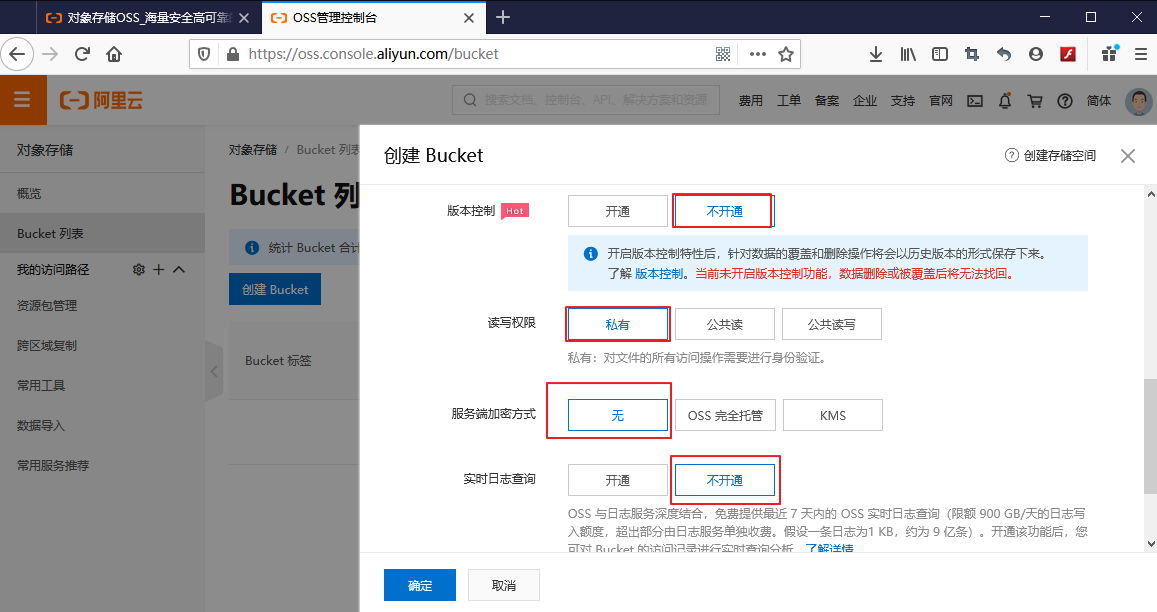Click the screenshot crop icon

click(971, 54)
